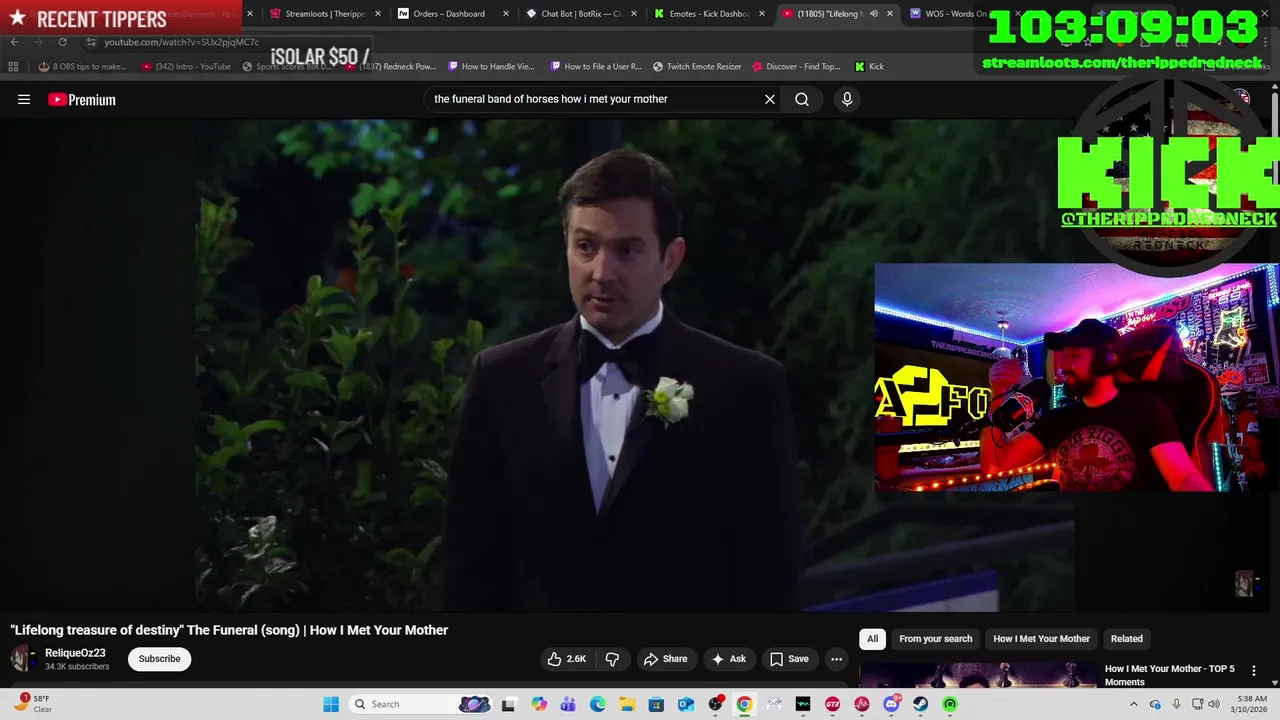The height and width of the screenshot is (720, 1280).
Task: Open the green Kick app in taskbar
Action: click(x=950, y=704)
